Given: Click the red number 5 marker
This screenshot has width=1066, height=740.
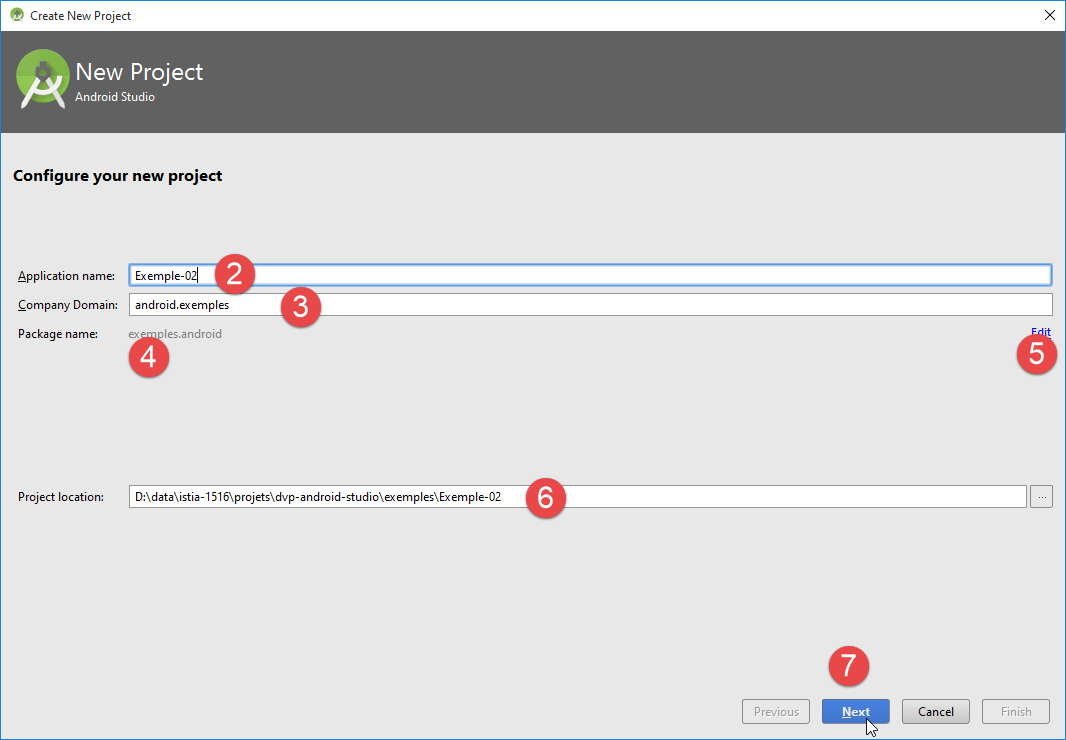Looking at the screenshot, I should tap(1036, 355).
